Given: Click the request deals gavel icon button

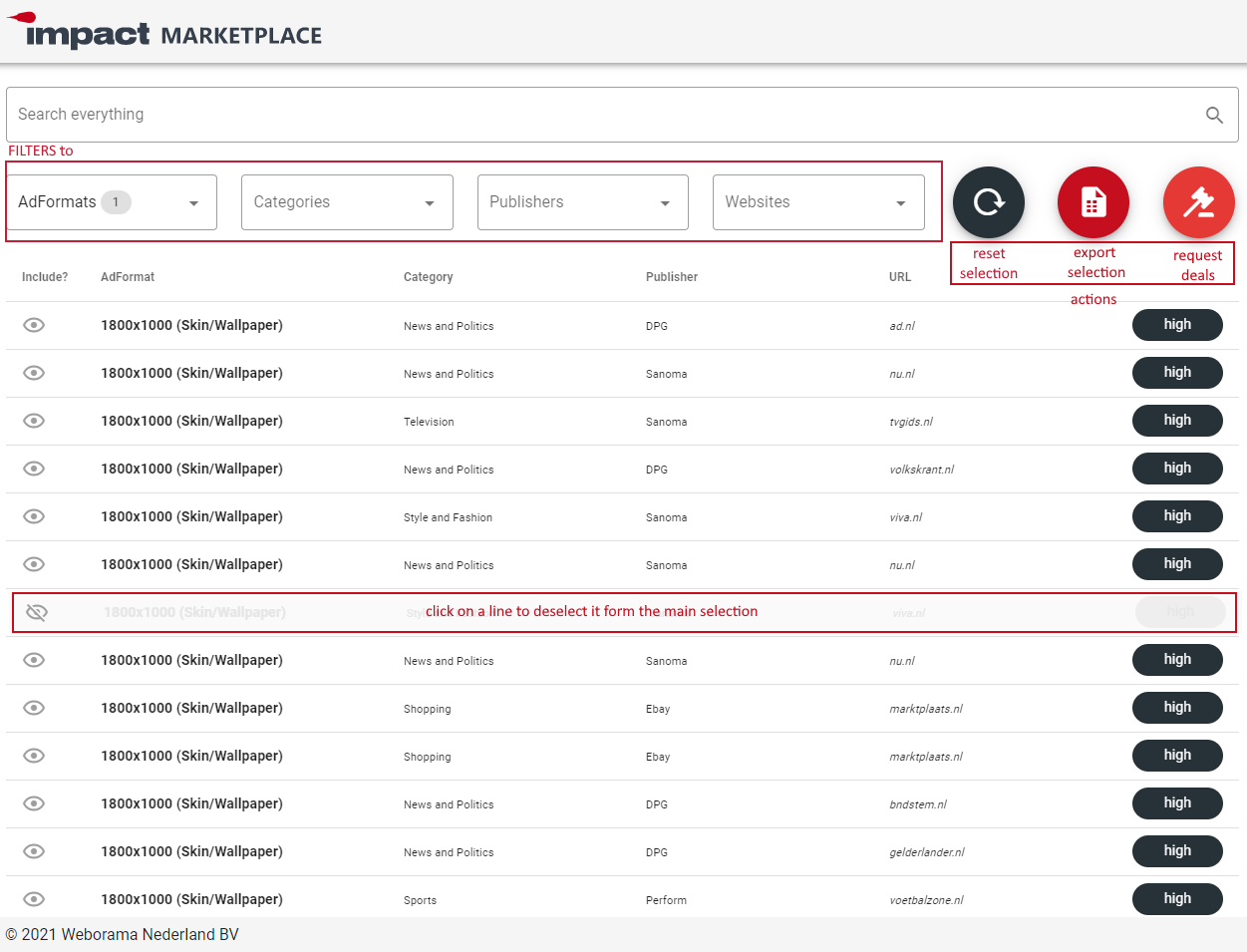Looking at the screenshot, I should tap(1199, 202).
